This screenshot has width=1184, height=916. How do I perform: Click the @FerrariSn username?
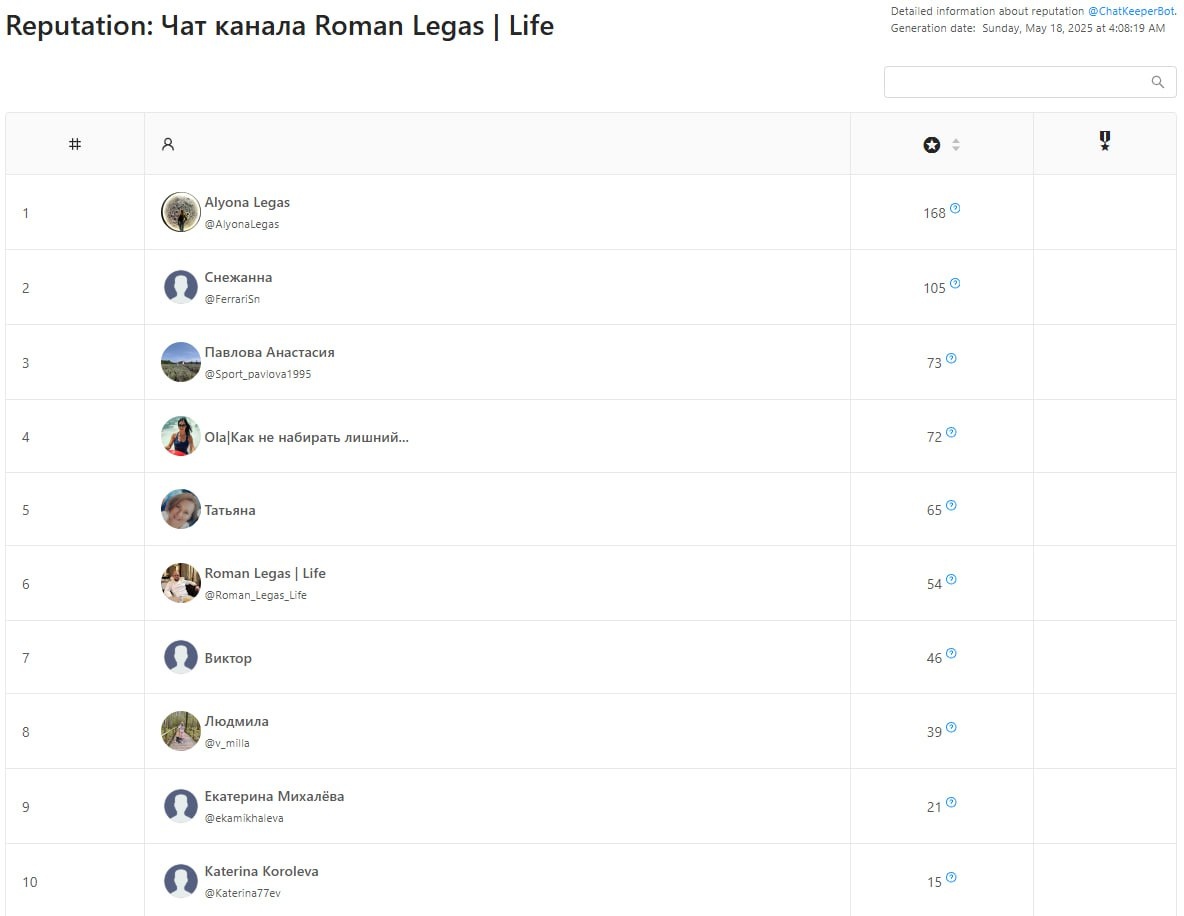[232, 299]
